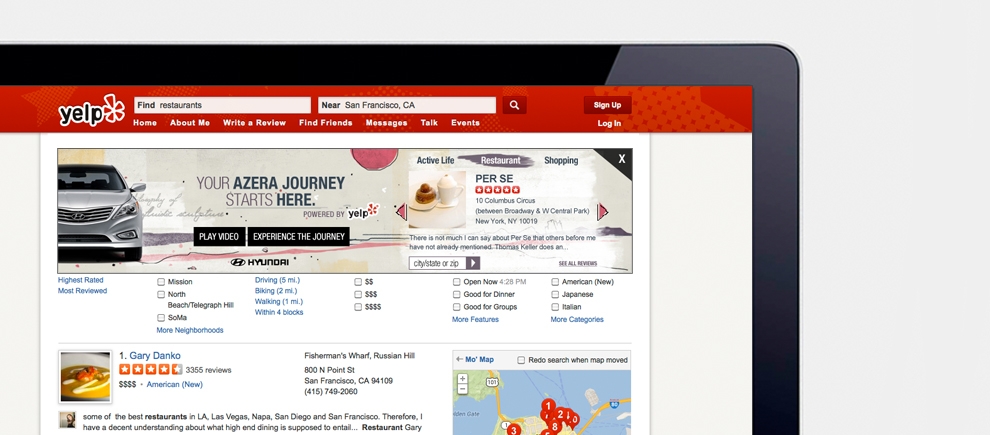Expand More Features
Screen dimensions: 990x435
475,319
